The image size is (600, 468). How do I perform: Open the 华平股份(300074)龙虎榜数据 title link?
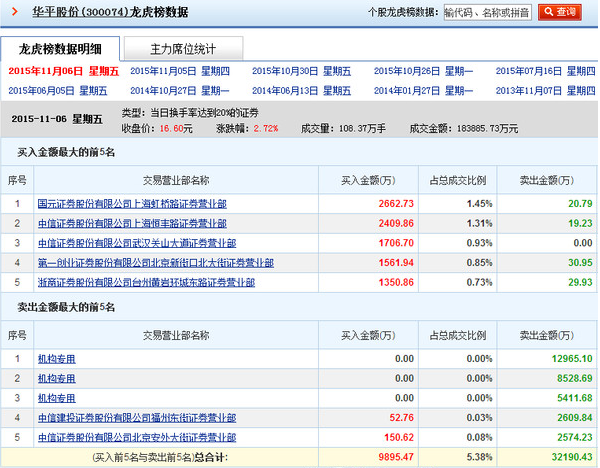tap(110, 12)
